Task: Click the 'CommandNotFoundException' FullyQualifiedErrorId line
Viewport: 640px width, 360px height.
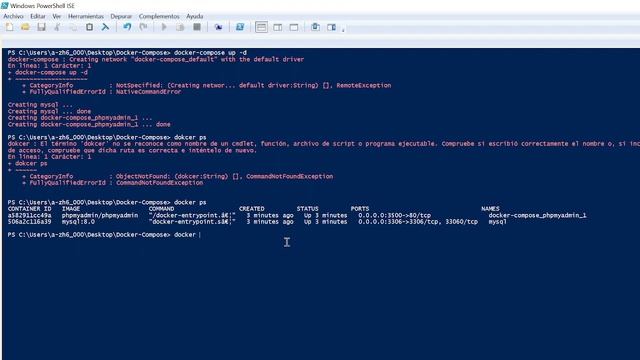Action: (x=113, y=183)
